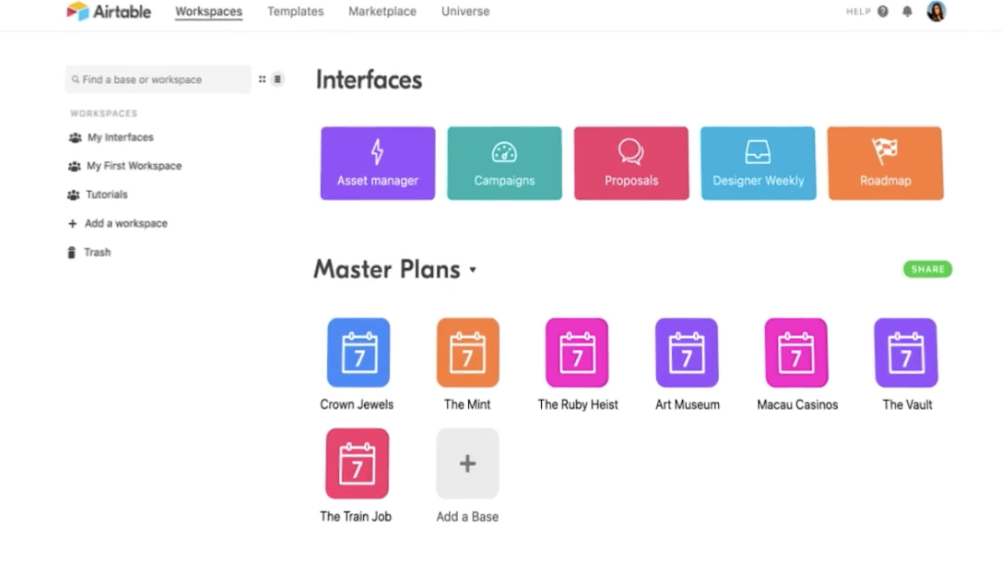Open the Marketplace tab

click(x=382, y=12)
